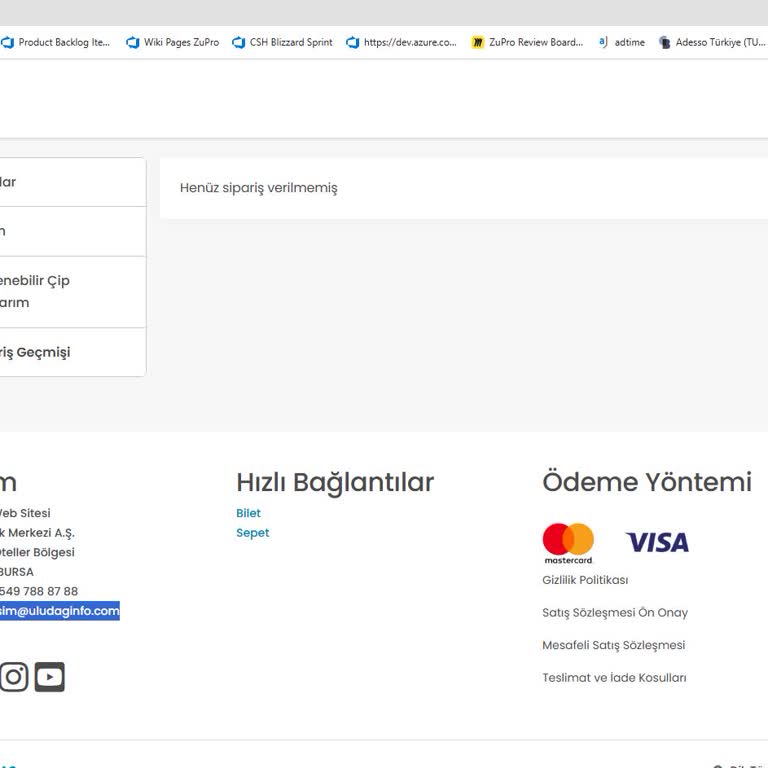Open the Adesso Türkiye bookmark
The height and width of the screenshot is (768, 768).
(x=712, y=42)
